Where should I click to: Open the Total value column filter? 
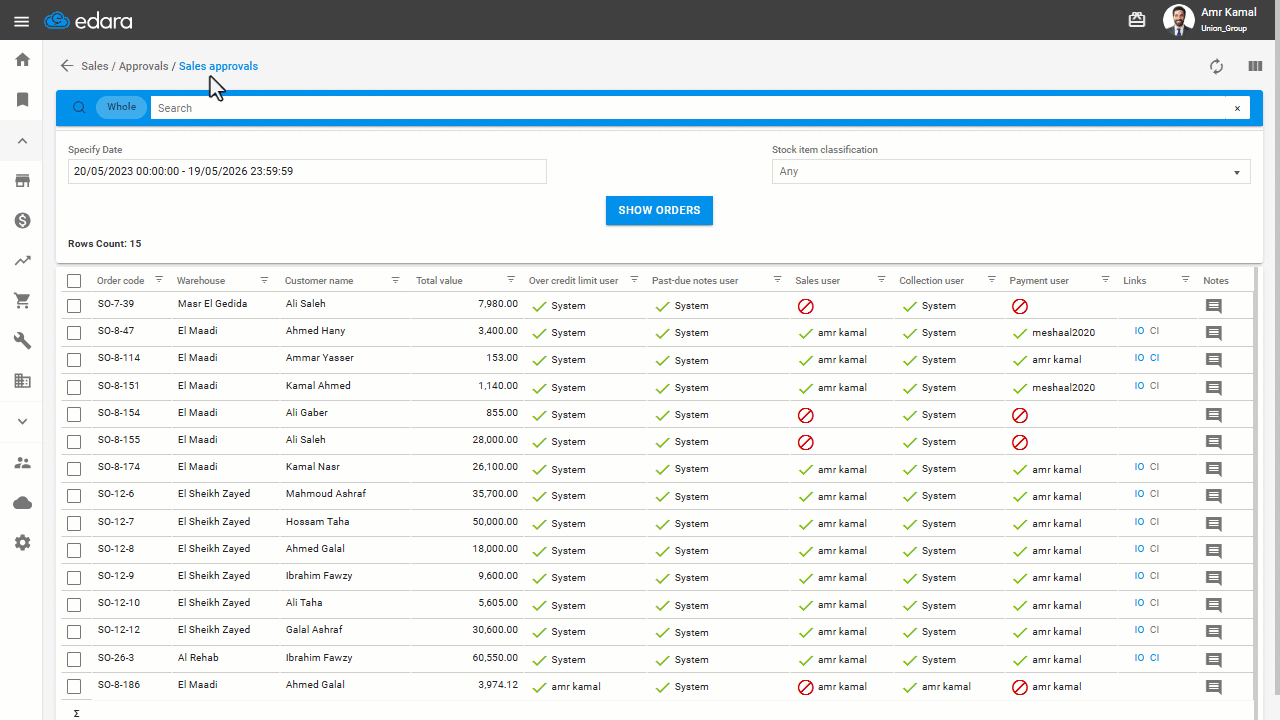(511, 280)
